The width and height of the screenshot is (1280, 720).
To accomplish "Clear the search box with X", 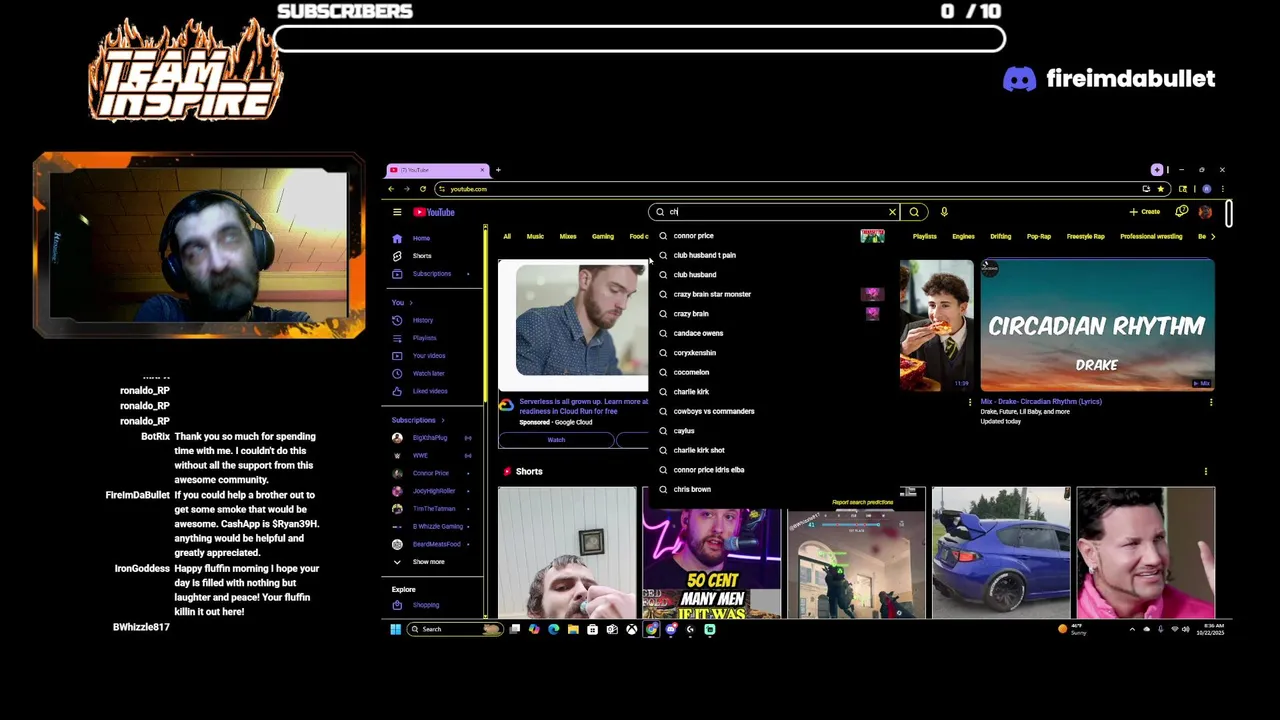I will 892,212.
